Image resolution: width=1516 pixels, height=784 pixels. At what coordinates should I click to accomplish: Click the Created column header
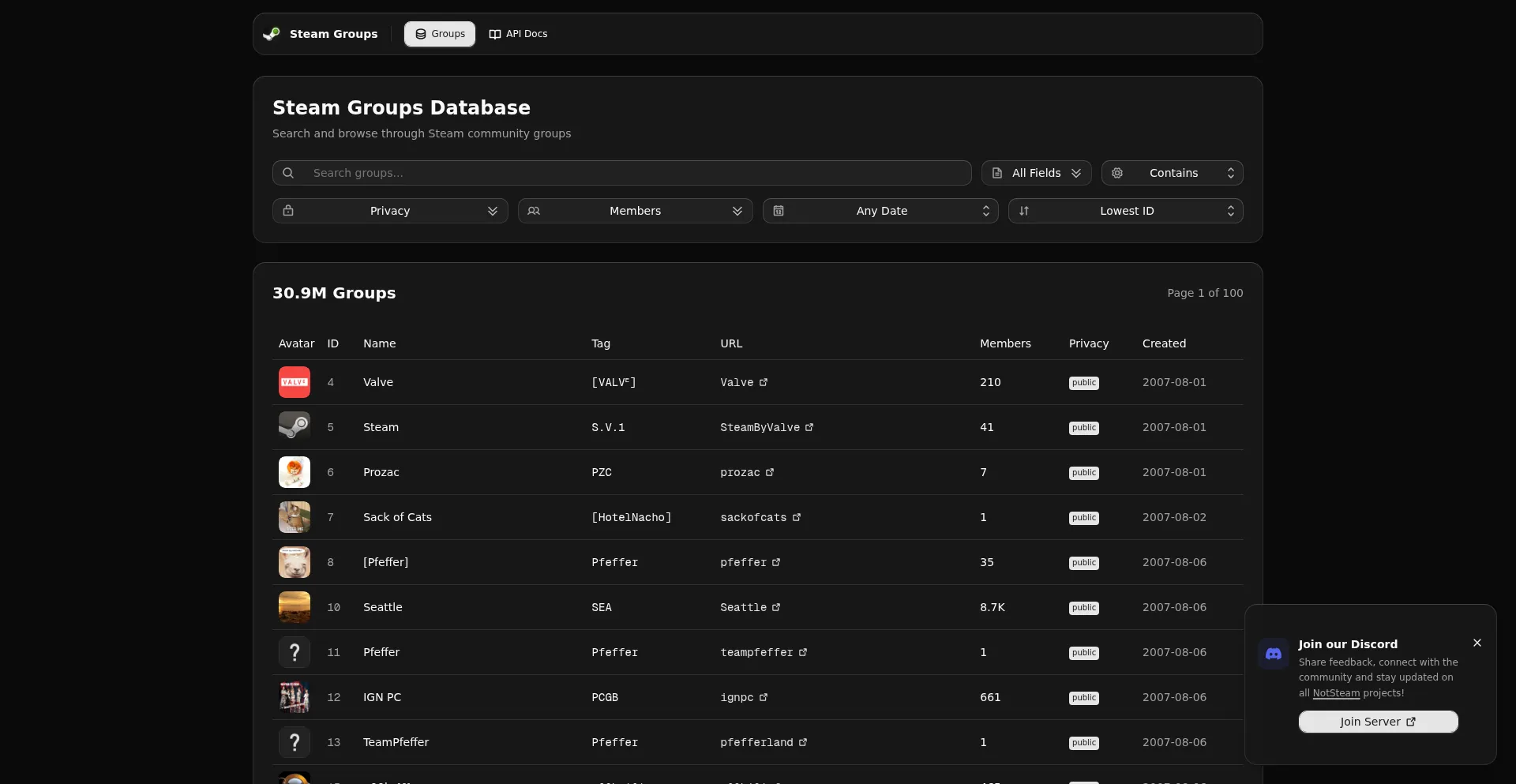point(1164,343)
